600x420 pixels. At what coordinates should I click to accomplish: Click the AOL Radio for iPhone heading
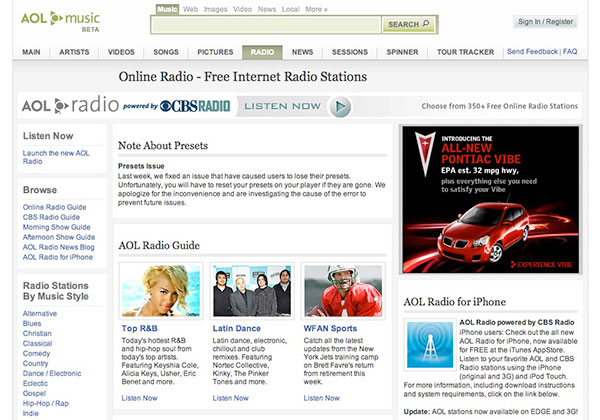[x=455, y=302]
